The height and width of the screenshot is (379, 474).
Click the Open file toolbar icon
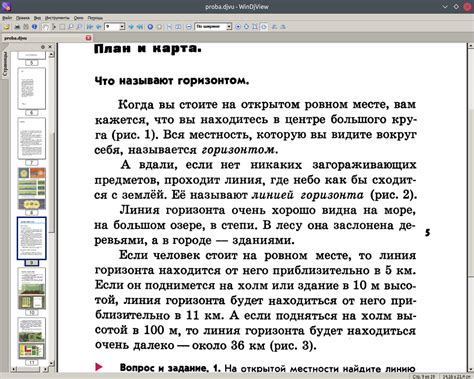tap(7, 27)
